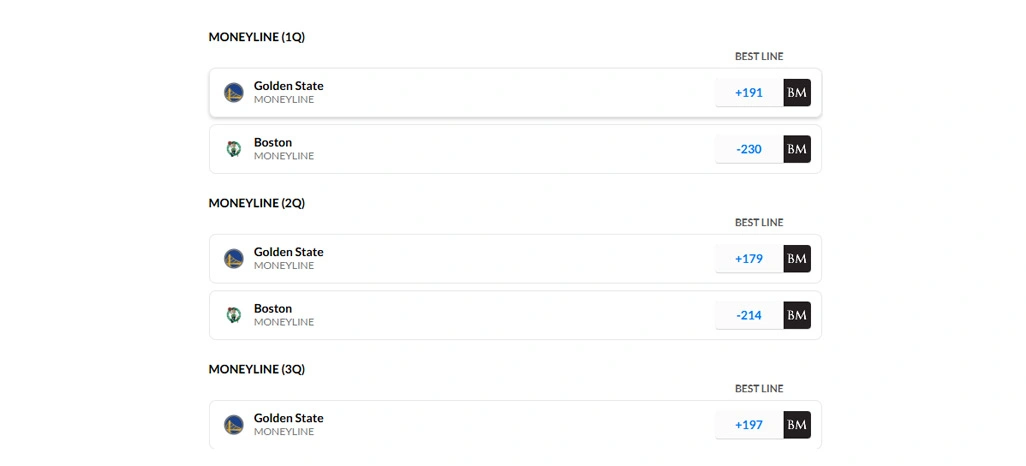
Task: Click Golden State logo in Moneyline (3Q)
Action: [x=234, y=425]
